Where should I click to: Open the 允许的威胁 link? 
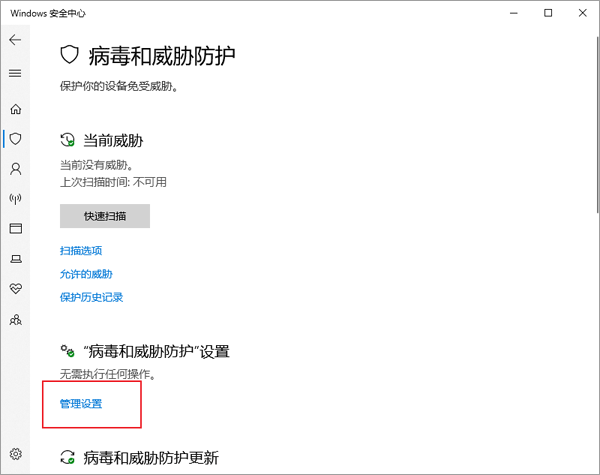click(x=86, y=274)
